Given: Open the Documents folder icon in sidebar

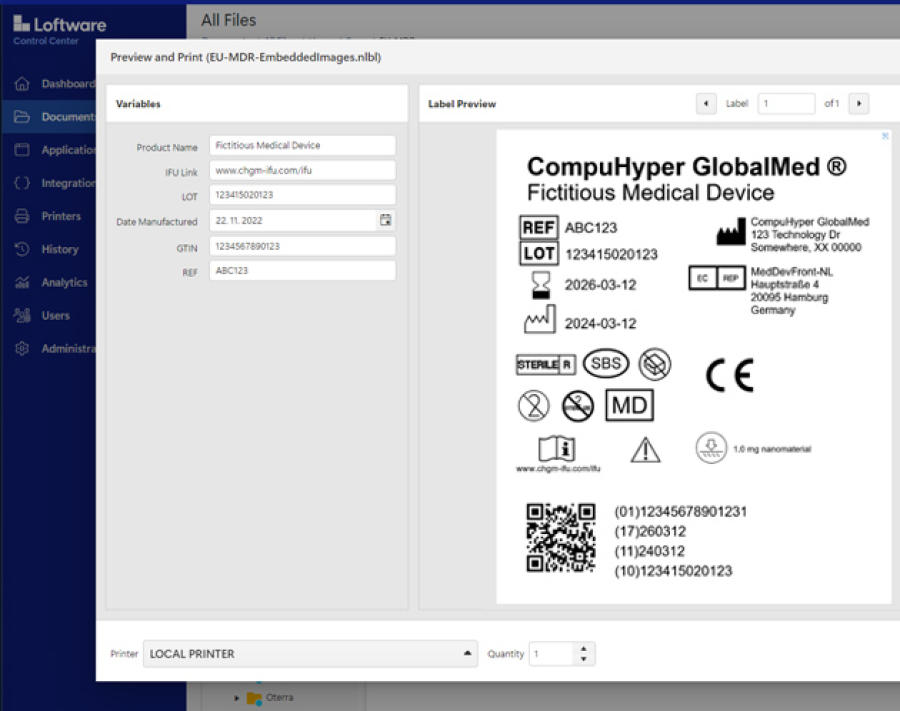Looking at the screenshot, I should (22, 117).
